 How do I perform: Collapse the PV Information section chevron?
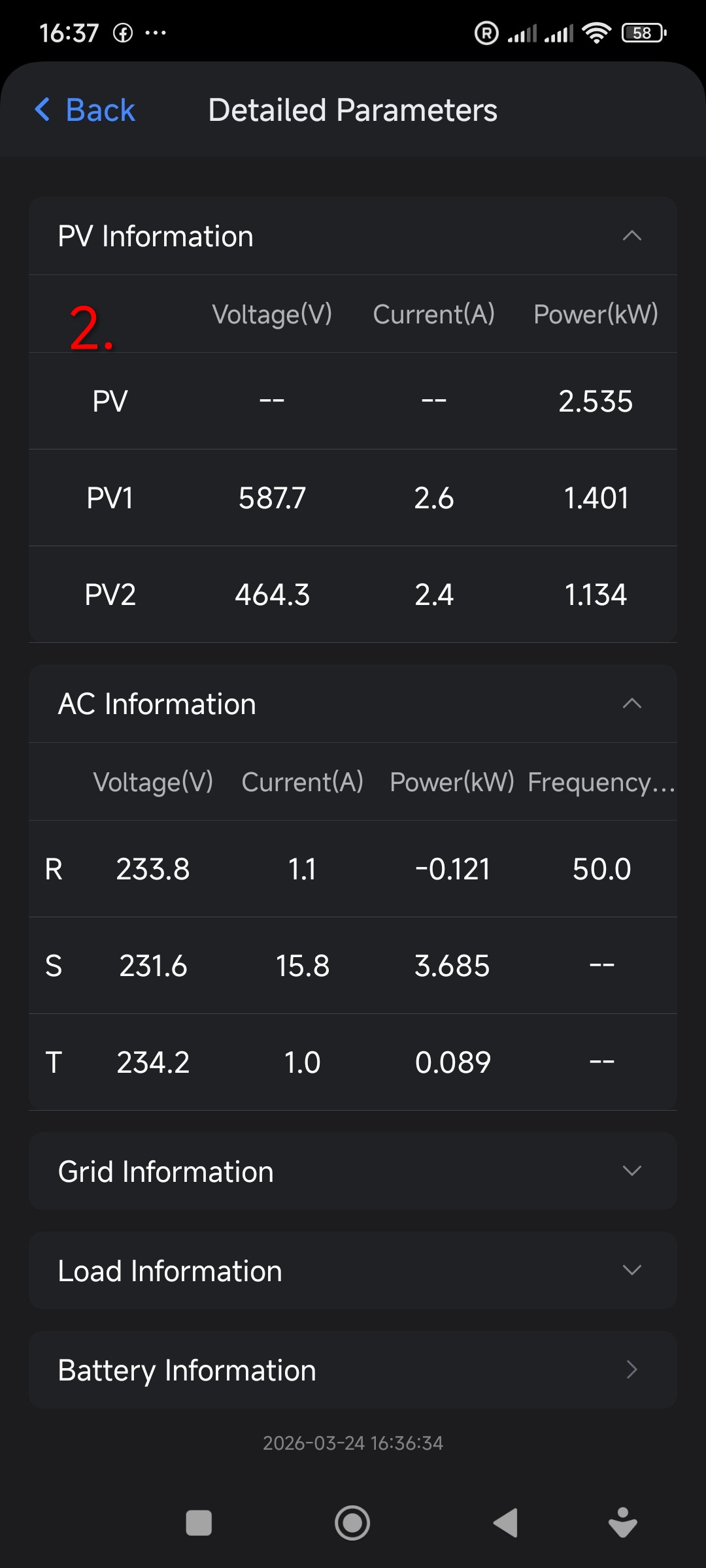(x=631, y=236)
